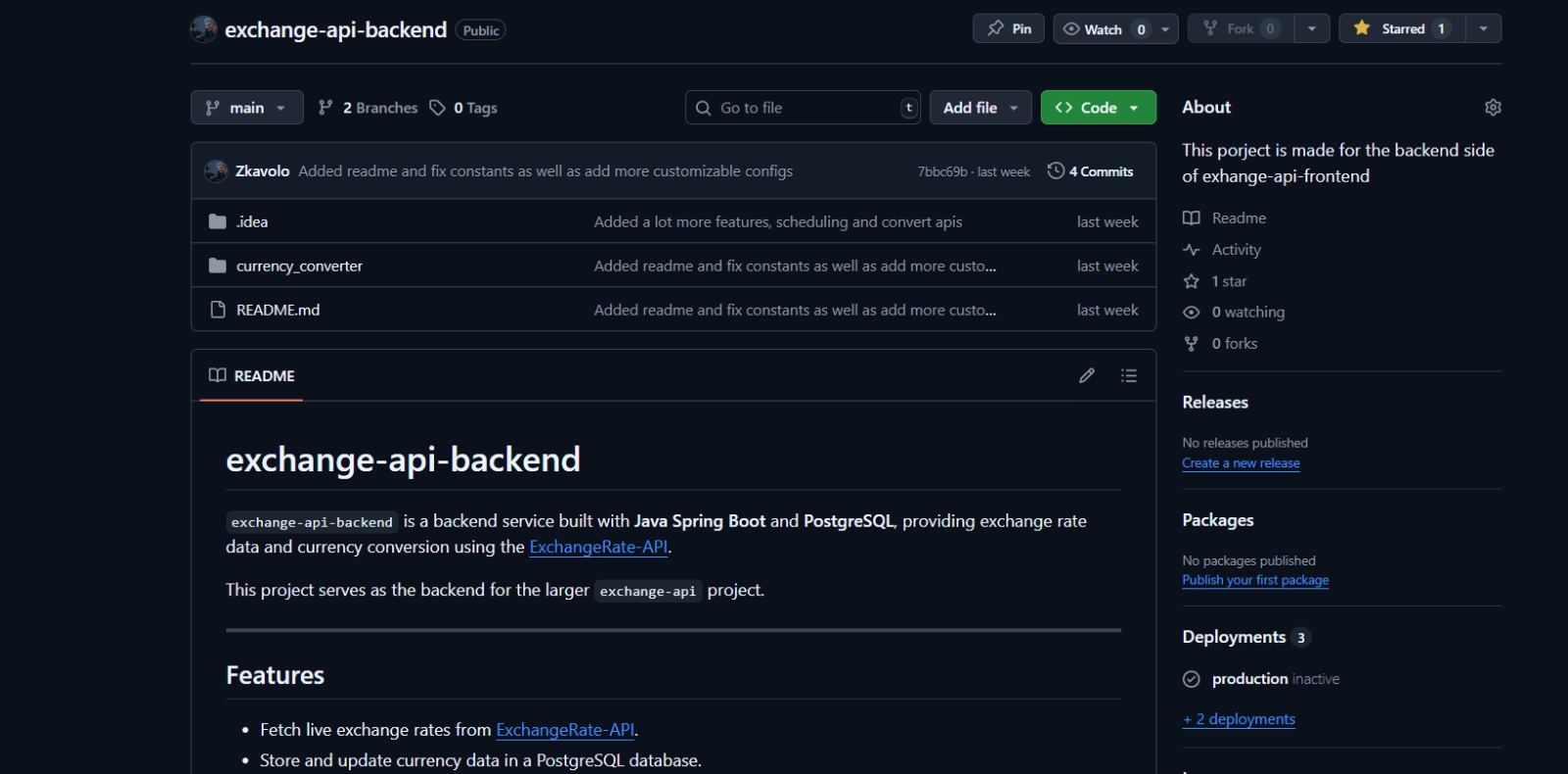Select the README tab

[252, 375]
